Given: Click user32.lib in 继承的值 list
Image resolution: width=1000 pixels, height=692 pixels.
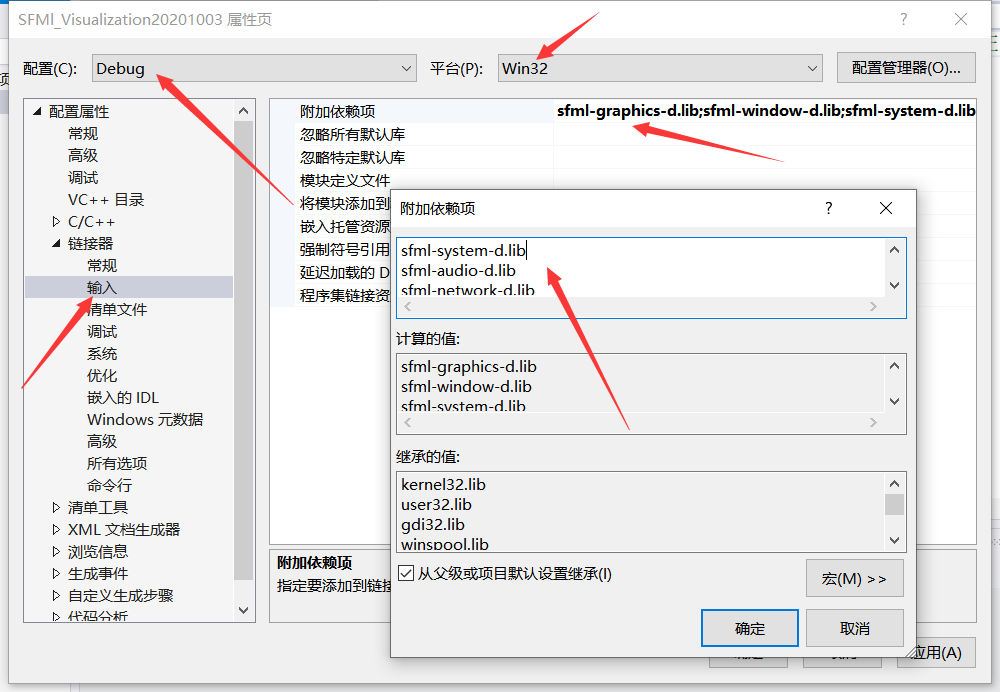Looking at the screenshot, I should [x=436, y=504].
